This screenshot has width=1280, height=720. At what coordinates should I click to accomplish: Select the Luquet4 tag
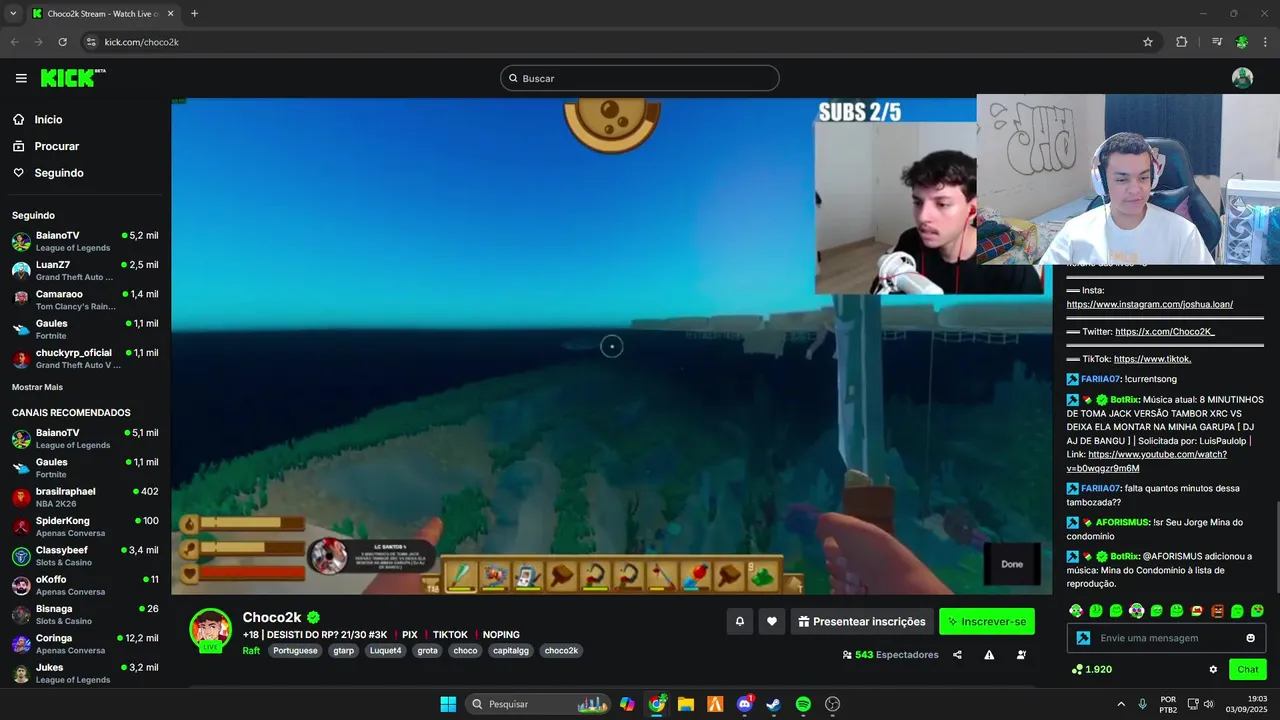[x=385, y=650]
